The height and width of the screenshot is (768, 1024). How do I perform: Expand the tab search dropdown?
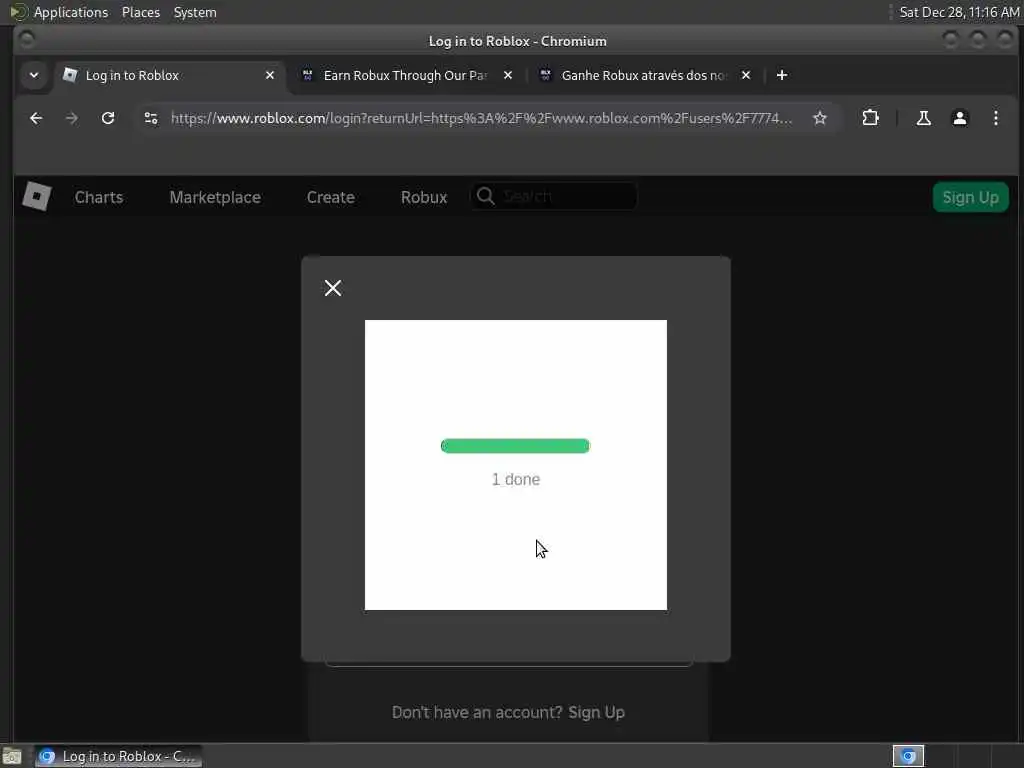pos(34,75)
